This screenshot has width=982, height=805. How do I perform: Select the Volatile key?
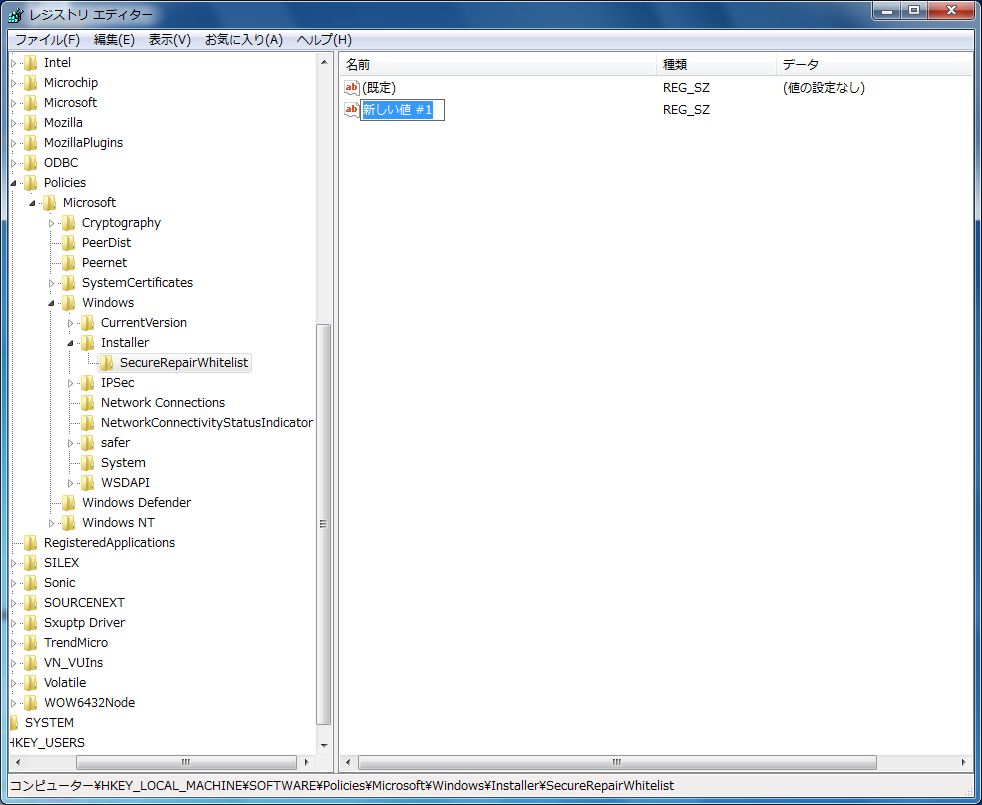[65, 683]
